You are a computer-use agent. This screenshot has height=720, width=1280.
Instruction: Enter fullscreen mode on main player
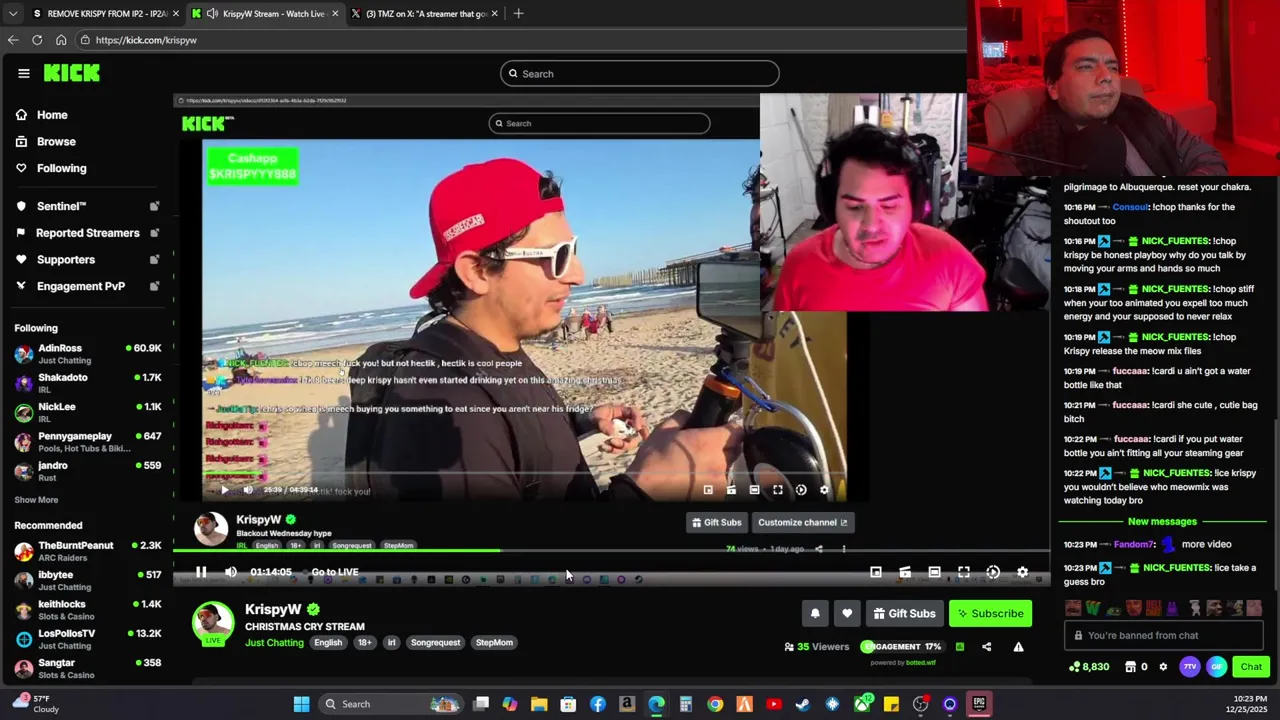point(964,572)
